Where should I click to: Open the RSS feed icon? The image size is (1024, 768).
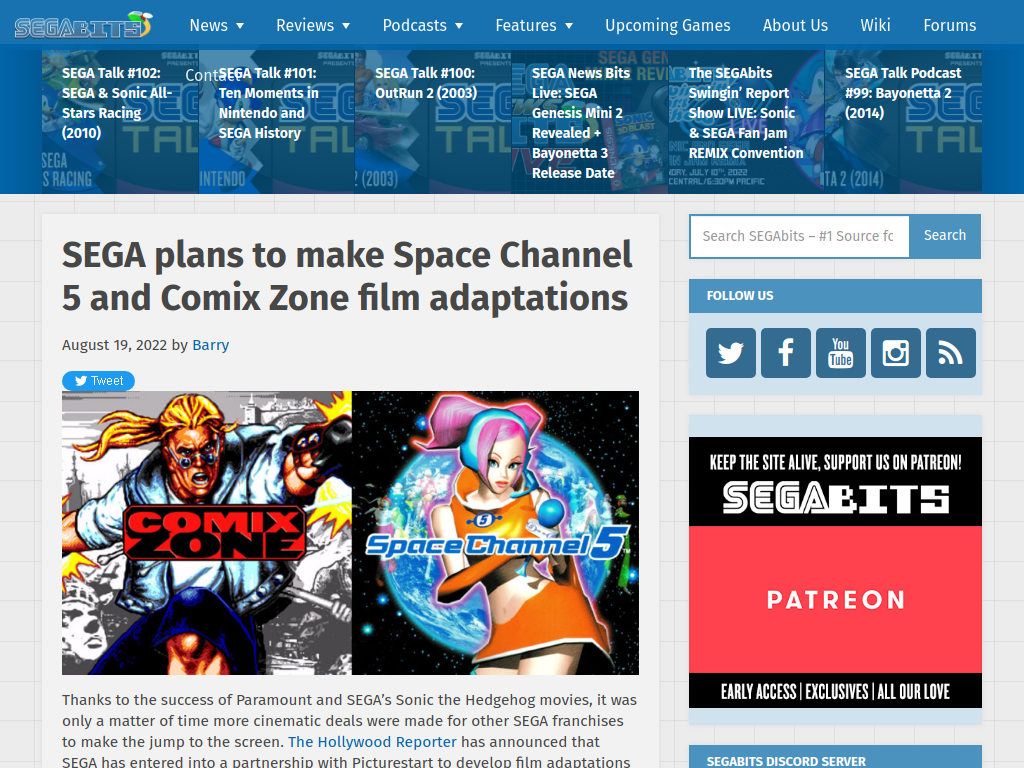[951, 353]
